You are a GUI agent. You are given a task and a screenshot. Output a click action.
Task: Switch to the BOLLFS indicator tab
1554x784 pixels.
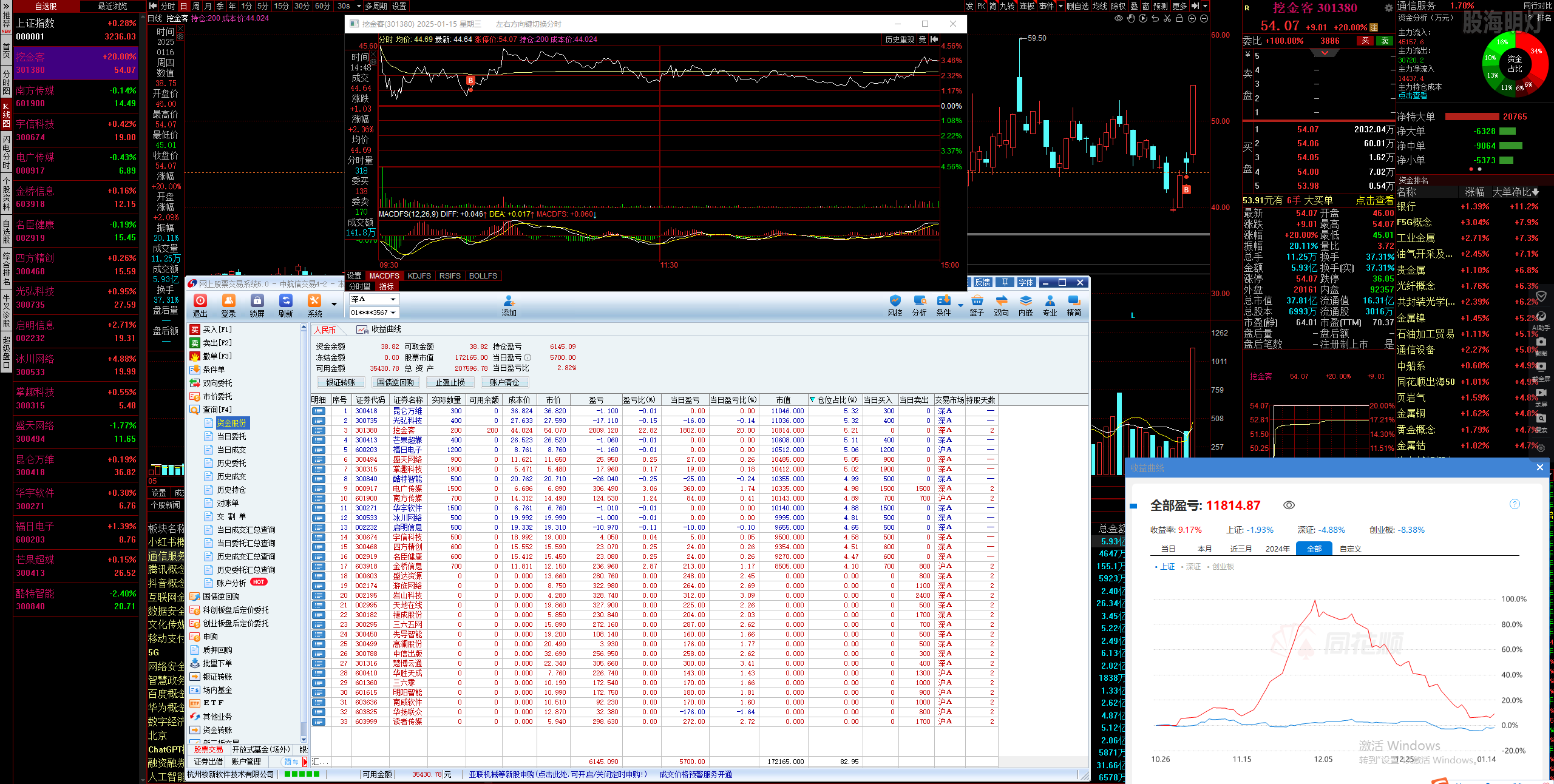[483, 276]
